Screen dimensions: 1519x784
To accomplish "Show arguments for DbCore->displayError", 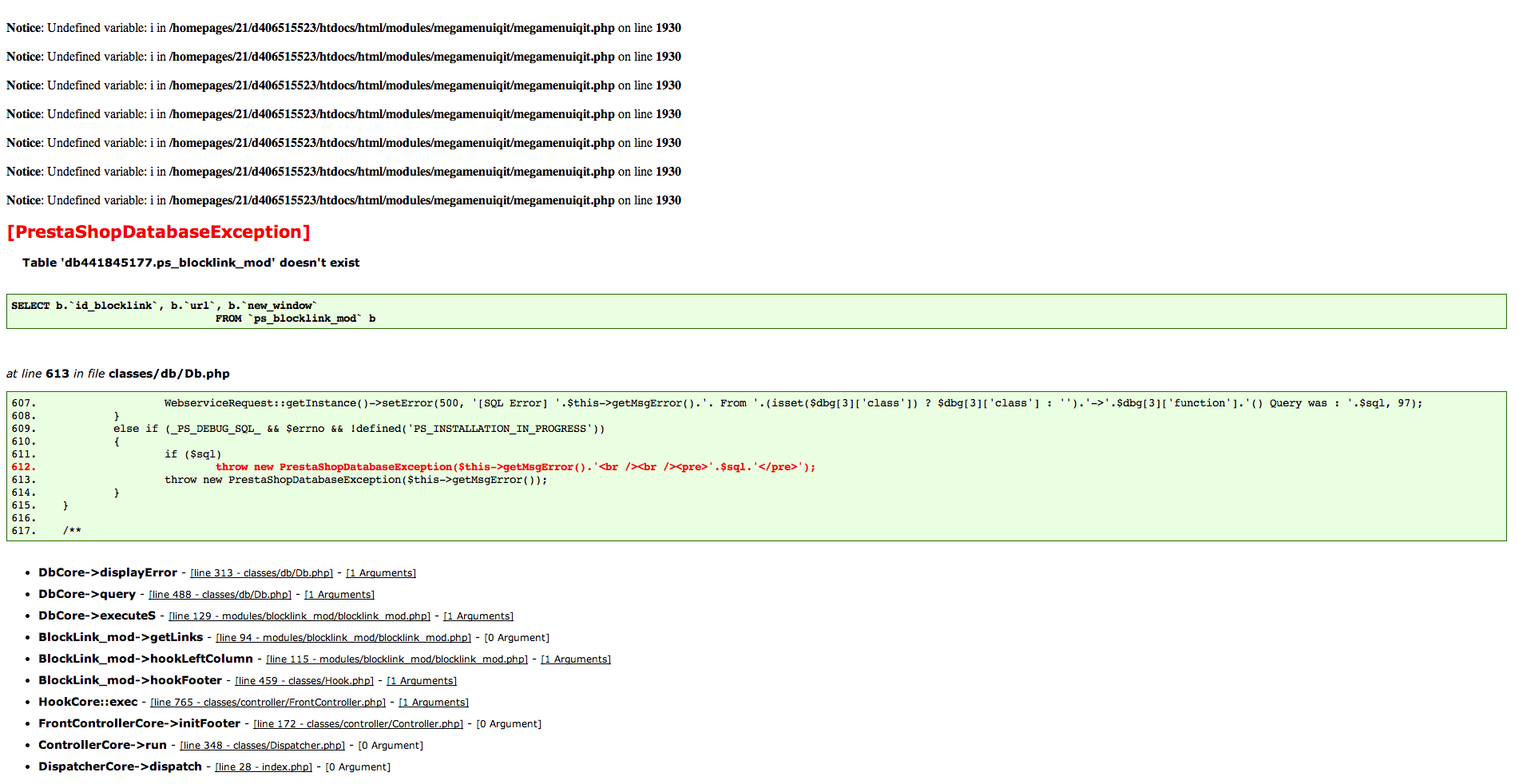I will [x=381, y=573].
